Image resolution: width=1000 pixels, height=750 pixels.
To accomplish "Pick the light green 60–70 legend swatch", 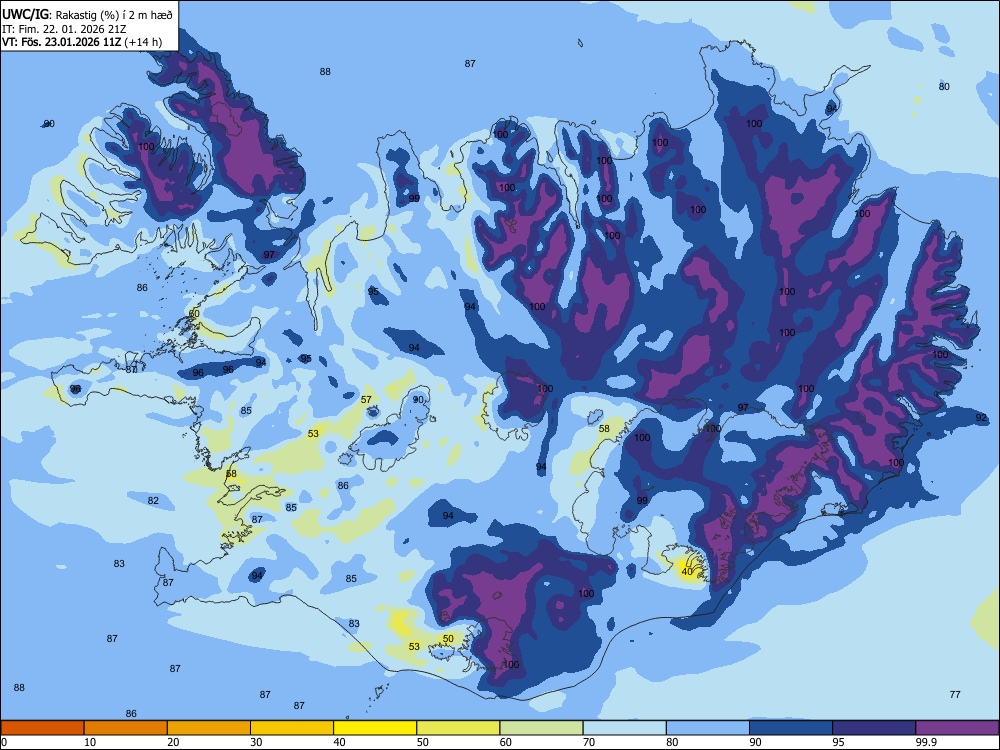I will [x=541, y=728].
